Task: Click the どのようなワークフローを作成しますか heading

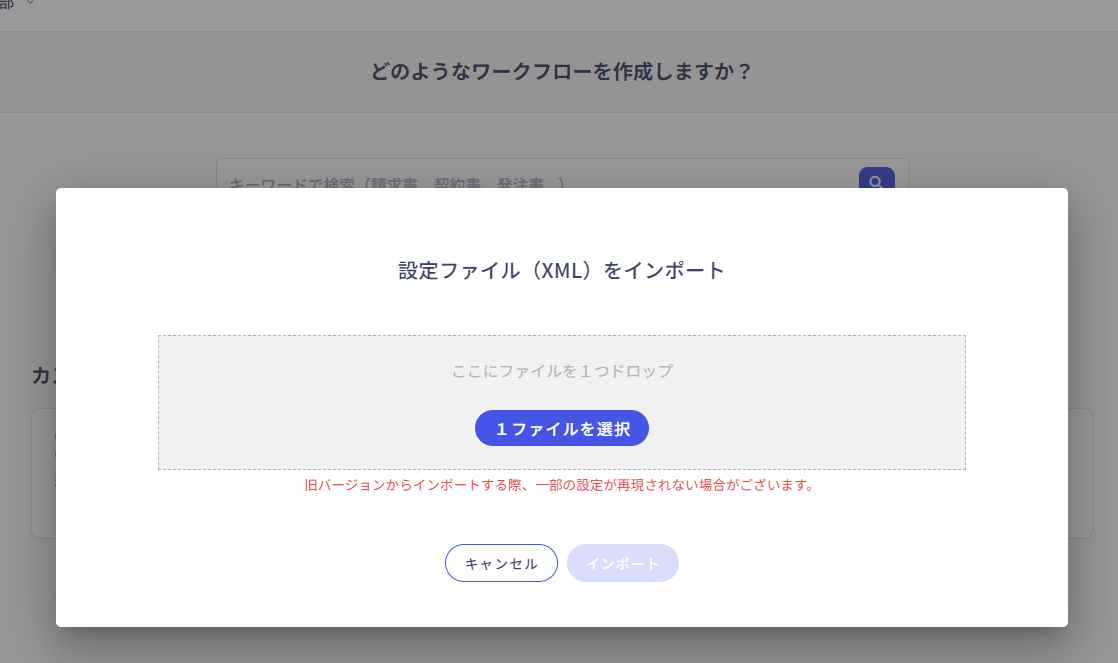Action: click(x=560, y=71)
